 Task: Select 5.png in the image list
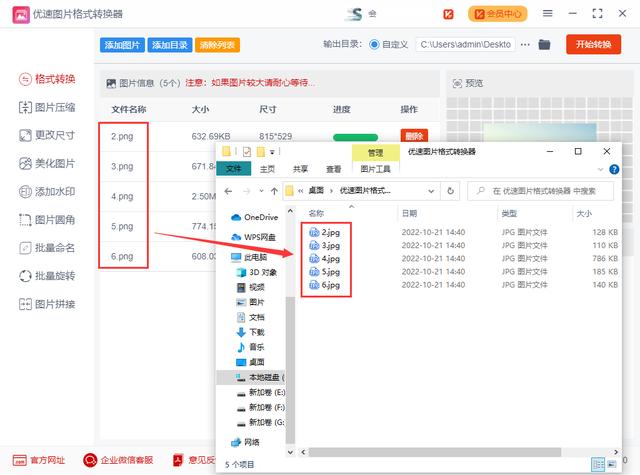point(122,226)
